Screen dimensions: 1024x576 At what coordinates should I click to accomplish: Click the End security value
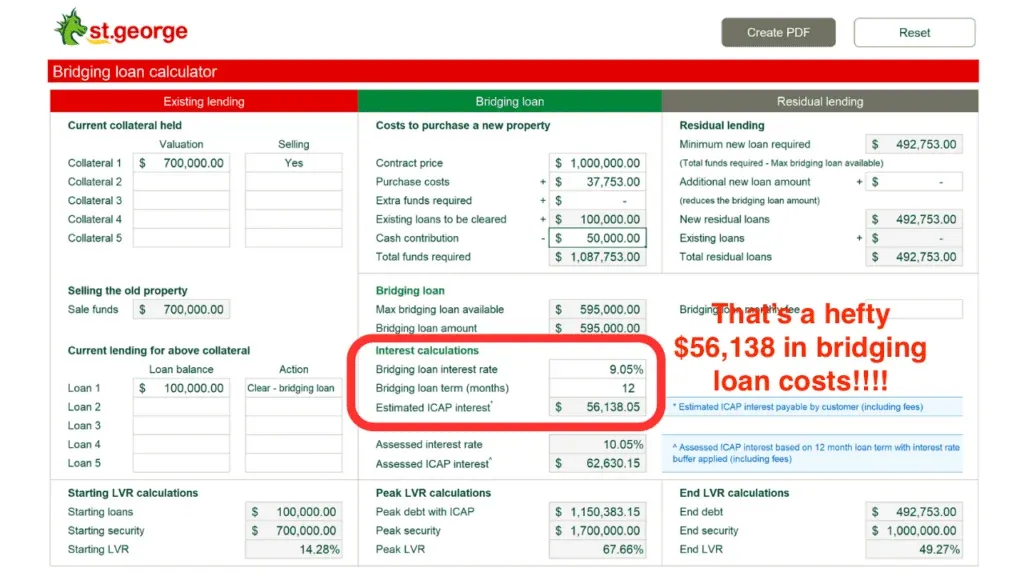point(914,530)
